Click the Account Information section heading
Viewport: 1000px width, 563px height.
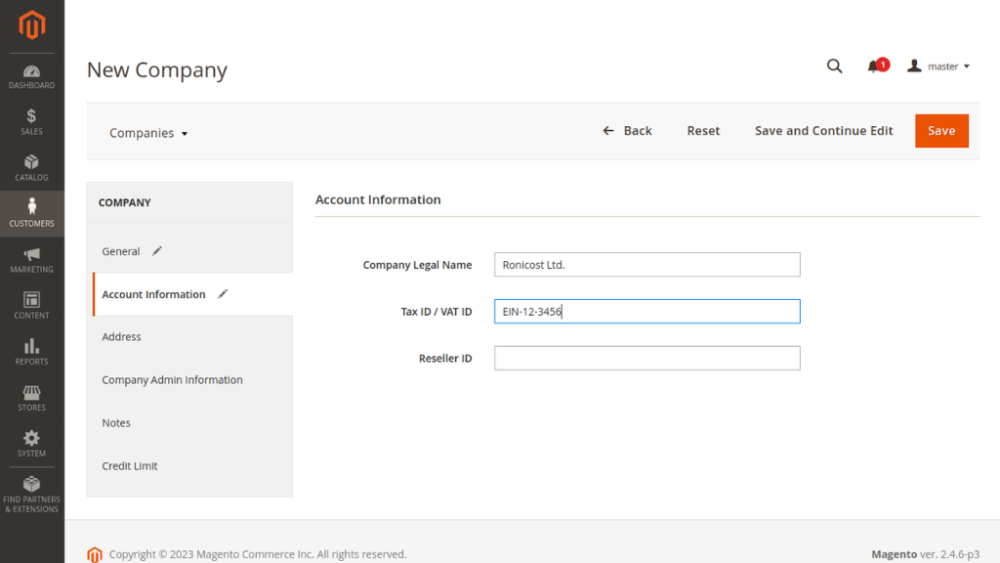(x=378, y=200)
